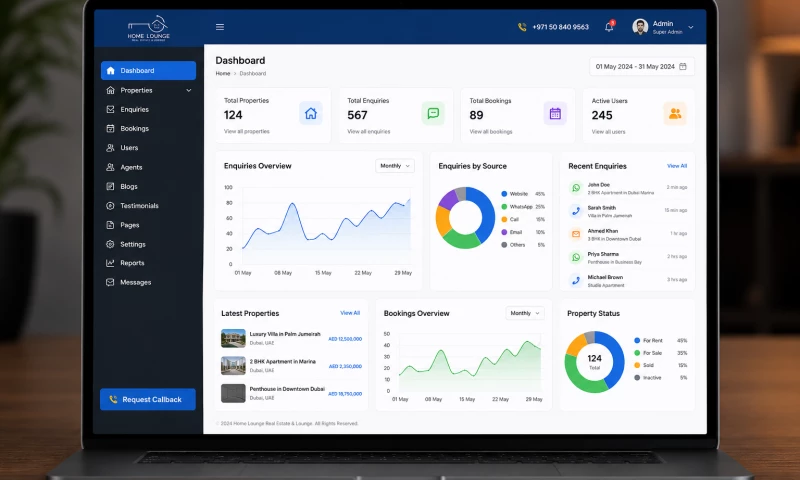
Task: Click the Pages sidebar icon
Action: click(110, 225)
